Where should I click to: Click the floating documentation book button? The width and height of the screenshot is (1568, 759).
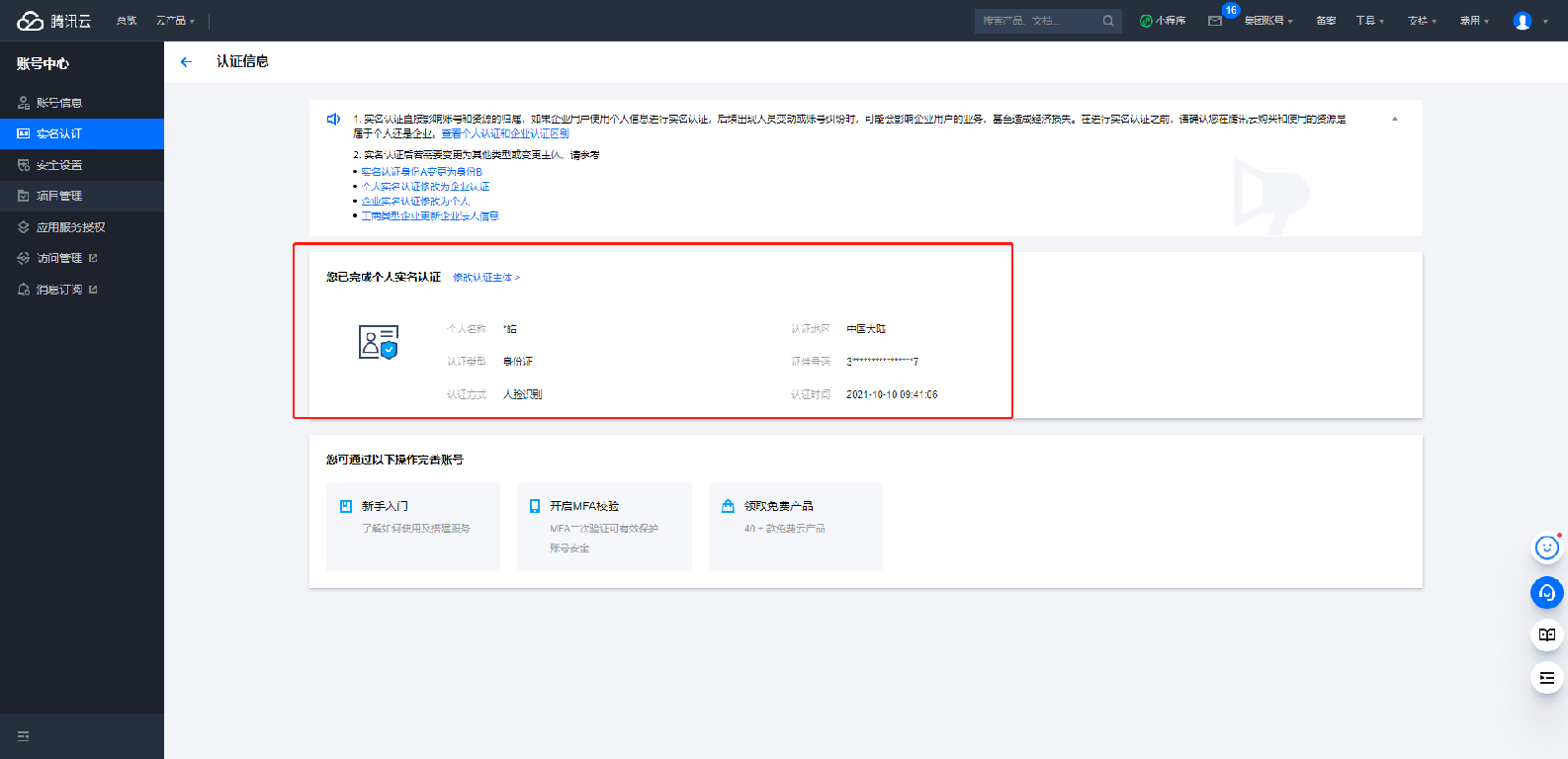pyautogui.click(x=1547, y=634)
